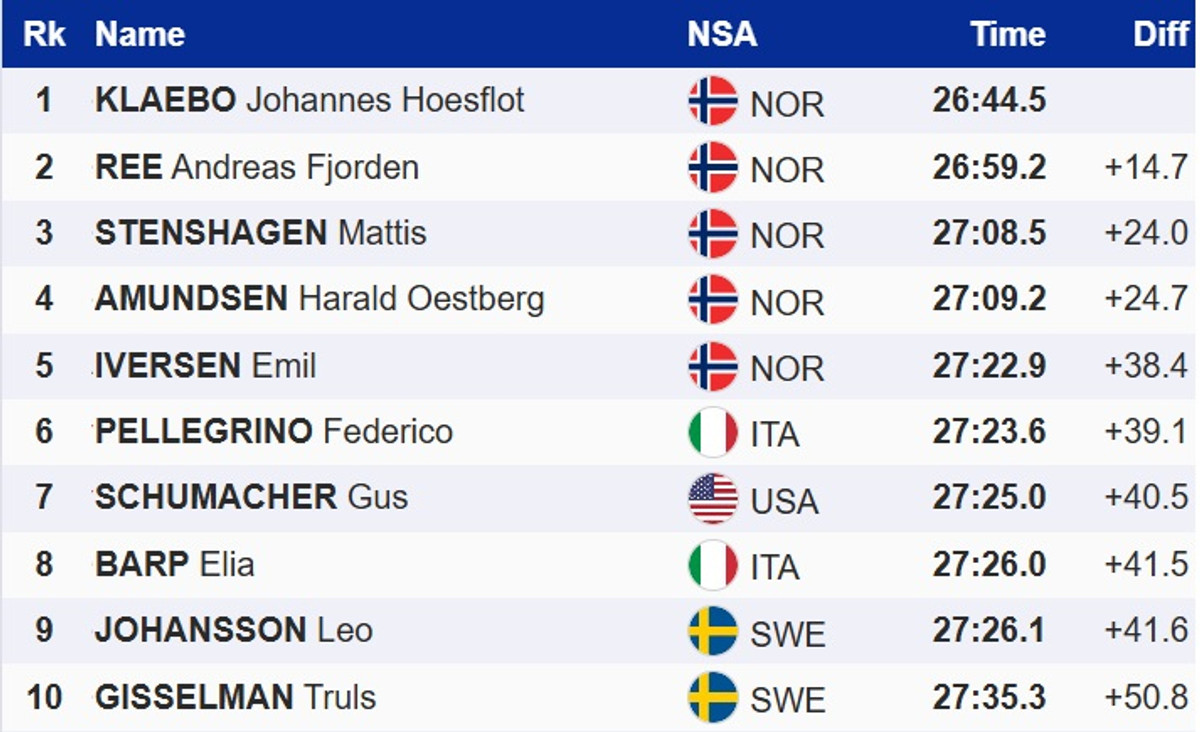Click the NOR label in Stenshagen's row
This screenshot has width=1200, height=732.
coord(787,236)
